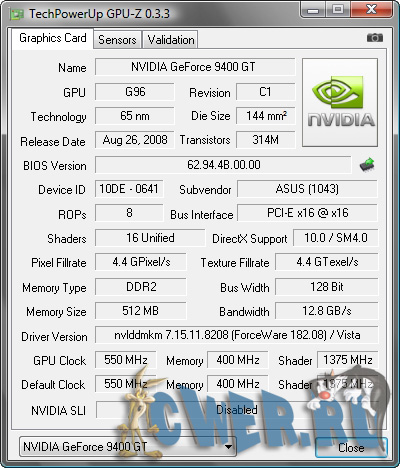Click the Device ID field 10DE - 0641
Screen dimensions: 400x468
pyautogui.click(x=129, y=189)
